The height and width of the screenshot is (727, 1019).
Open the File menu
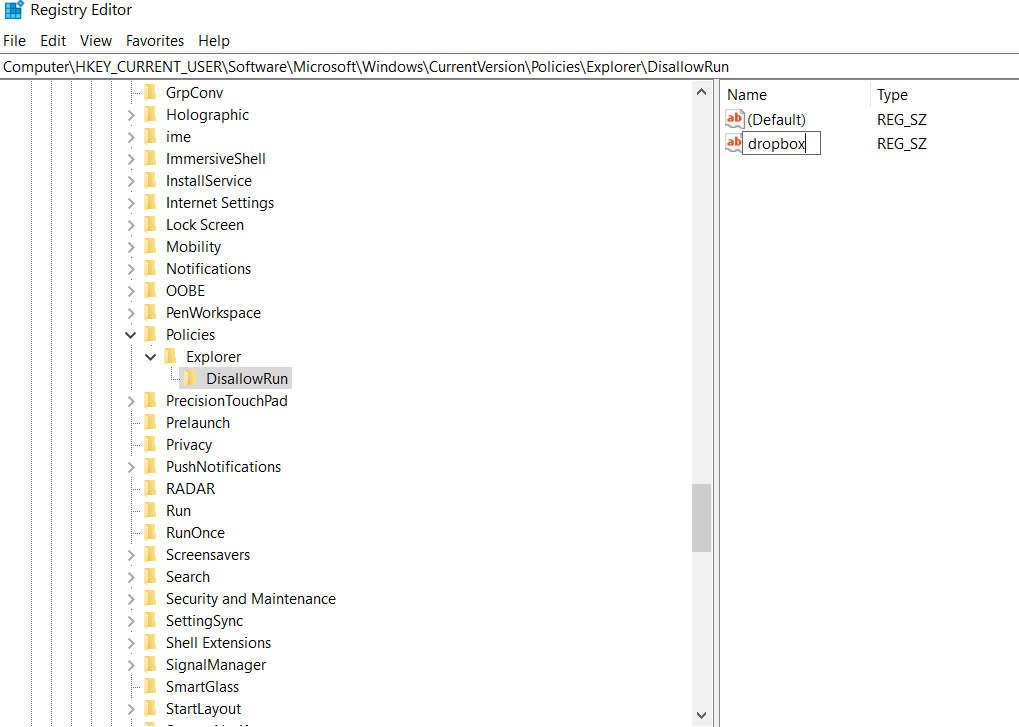(x=14, y=40)
